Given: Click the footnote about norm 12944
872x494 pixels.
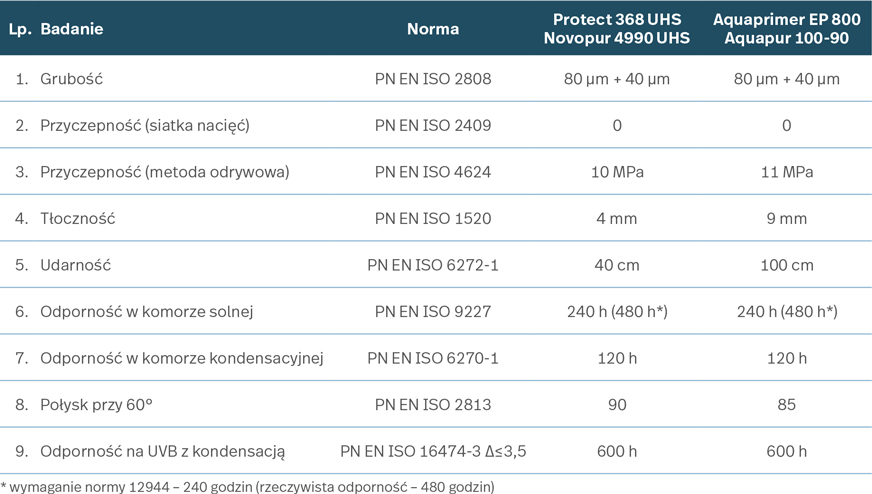Looking at the screenshot, I should click(x=247, y=486).
